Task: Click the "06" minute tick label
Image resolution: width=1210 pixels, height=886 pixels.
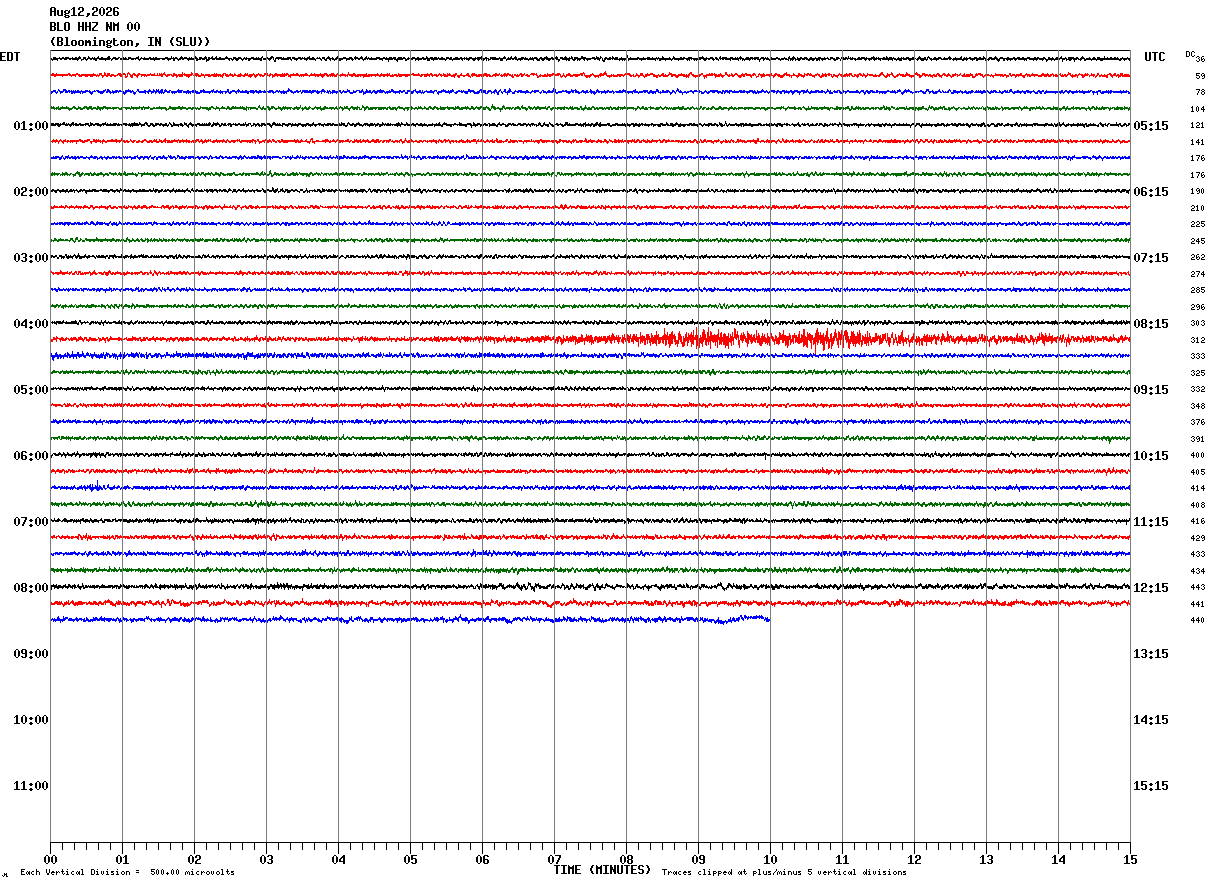Action: tap(483, 860)
